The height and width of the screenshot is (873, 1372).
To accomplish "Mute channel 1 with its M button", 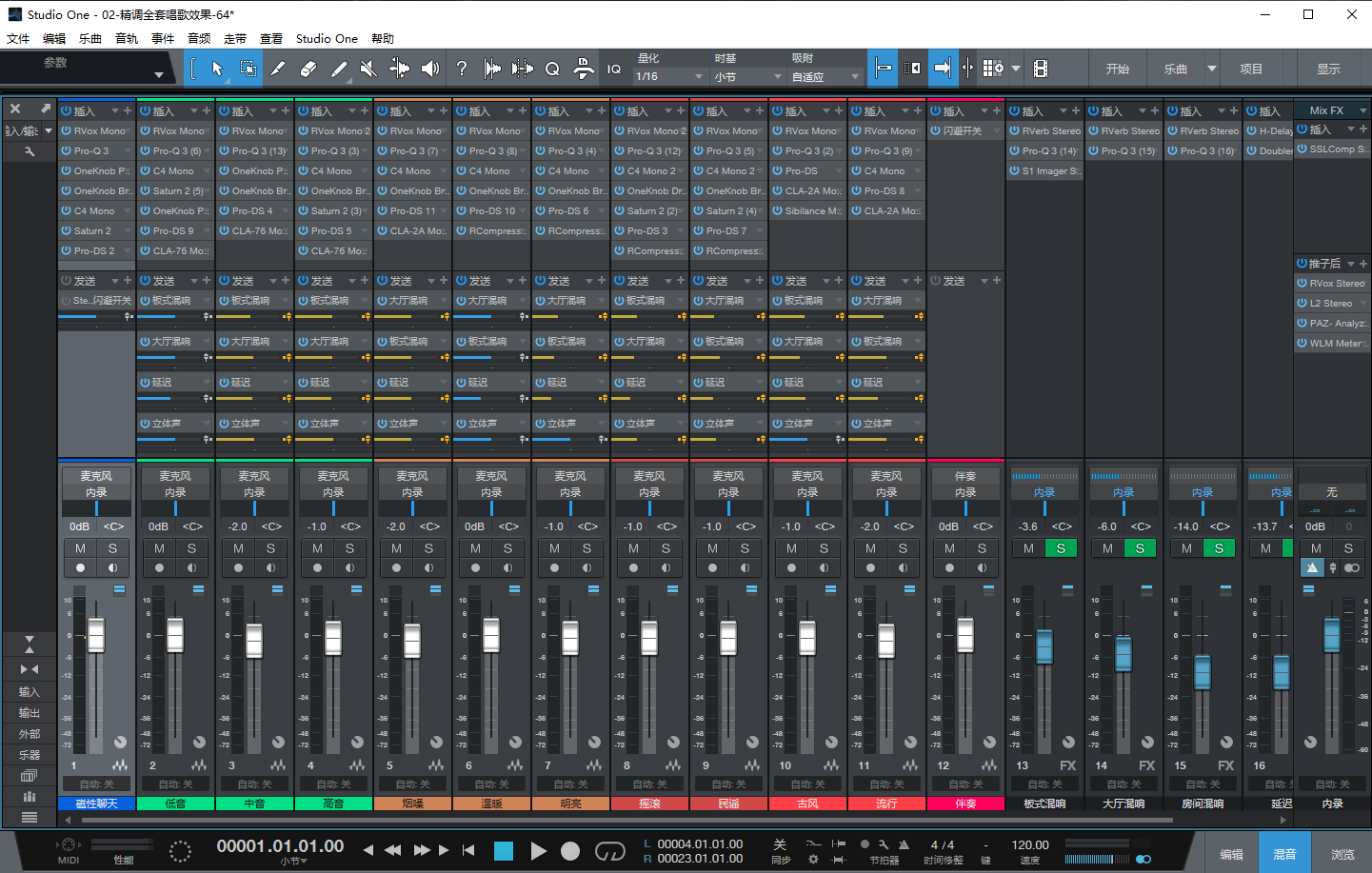I will pos(81,547).
